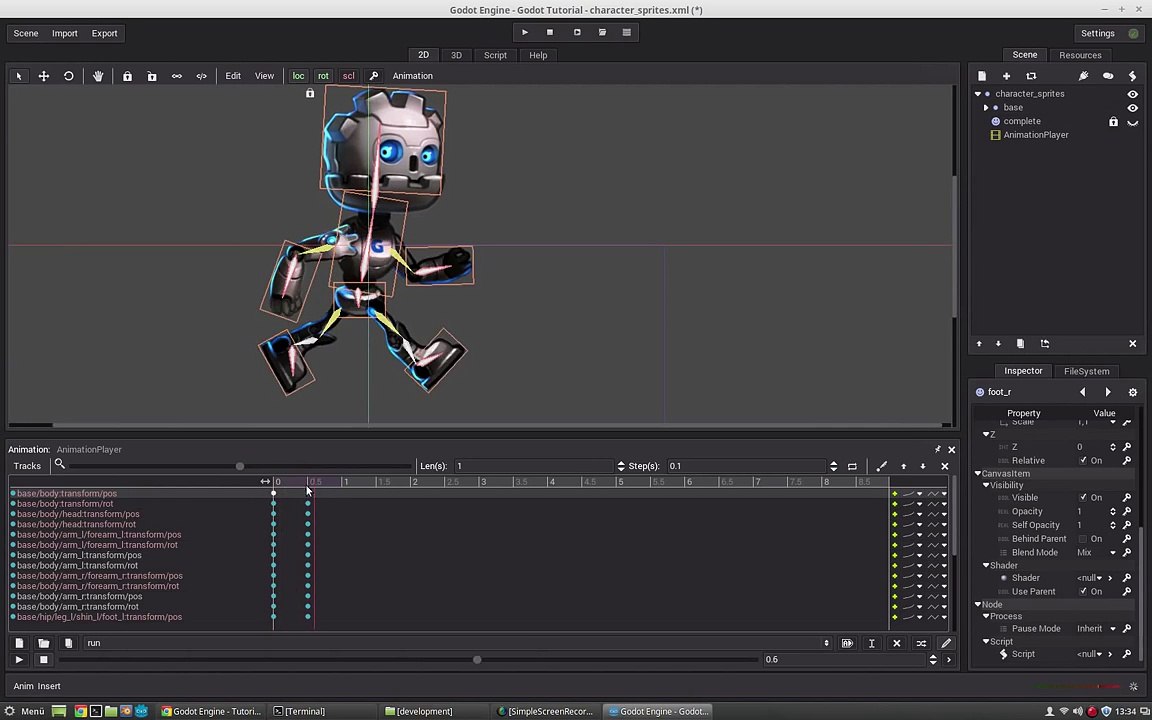Viewport: 1152px width, 720px height.
Task: Stop the running project in top toolbar
Action: (550, 32)
